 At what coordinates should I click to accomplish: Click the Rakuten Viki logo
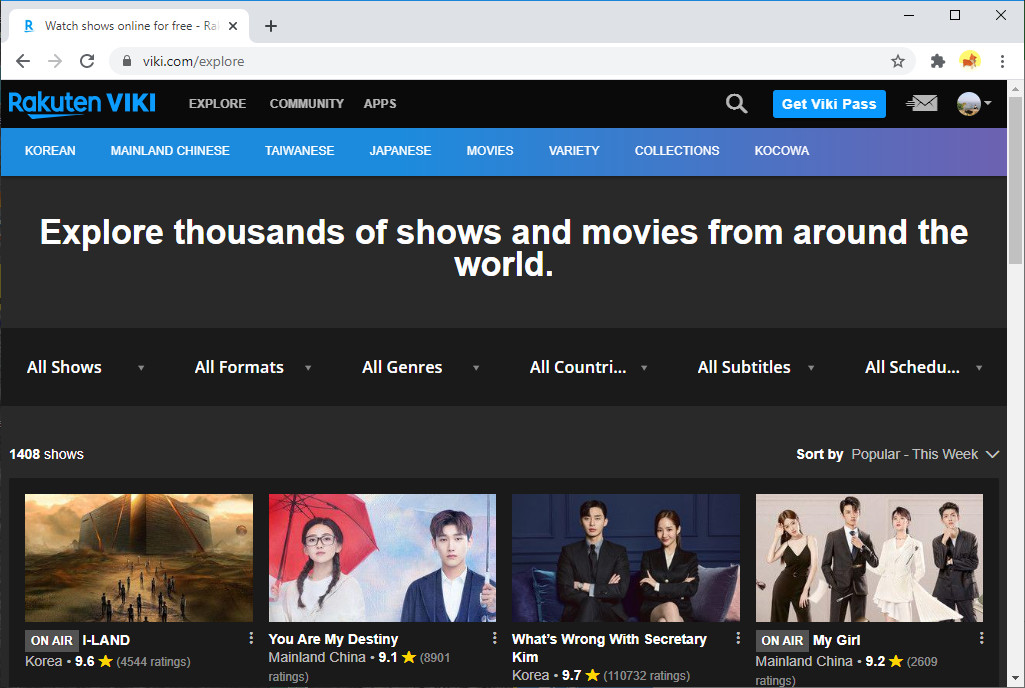[x=82, y=104]
